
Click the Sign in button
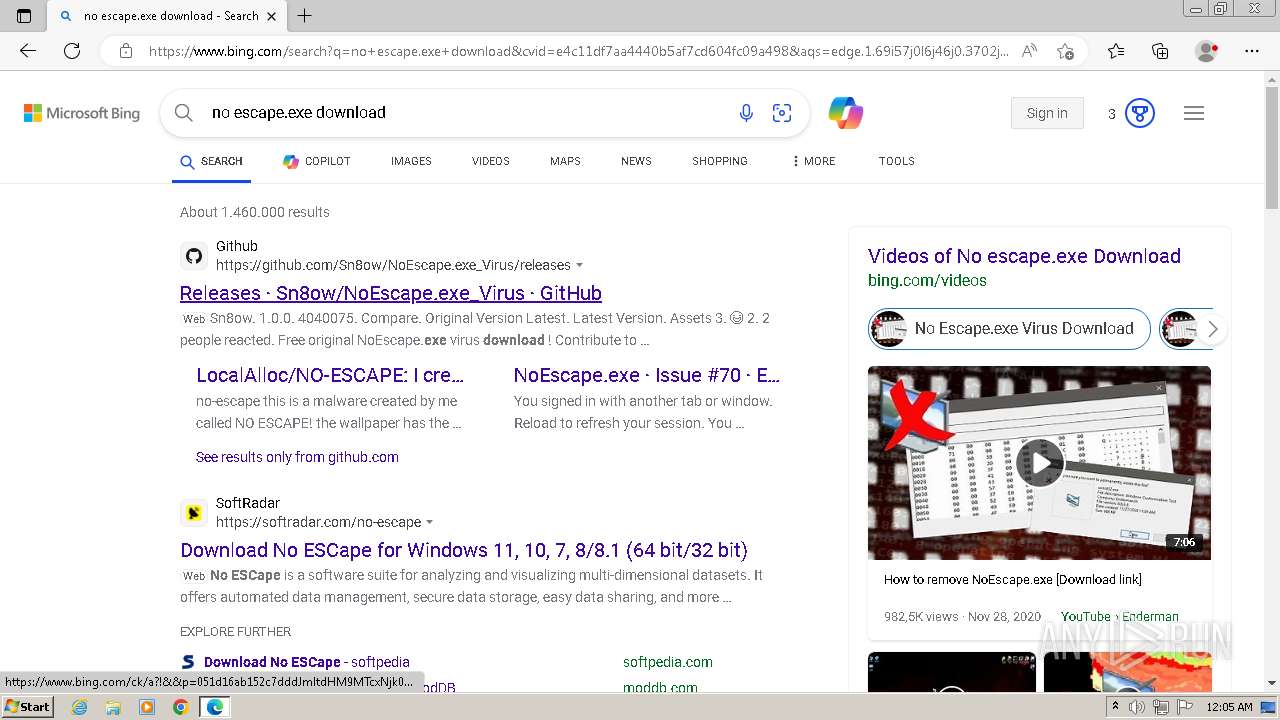click(1047, 113)
